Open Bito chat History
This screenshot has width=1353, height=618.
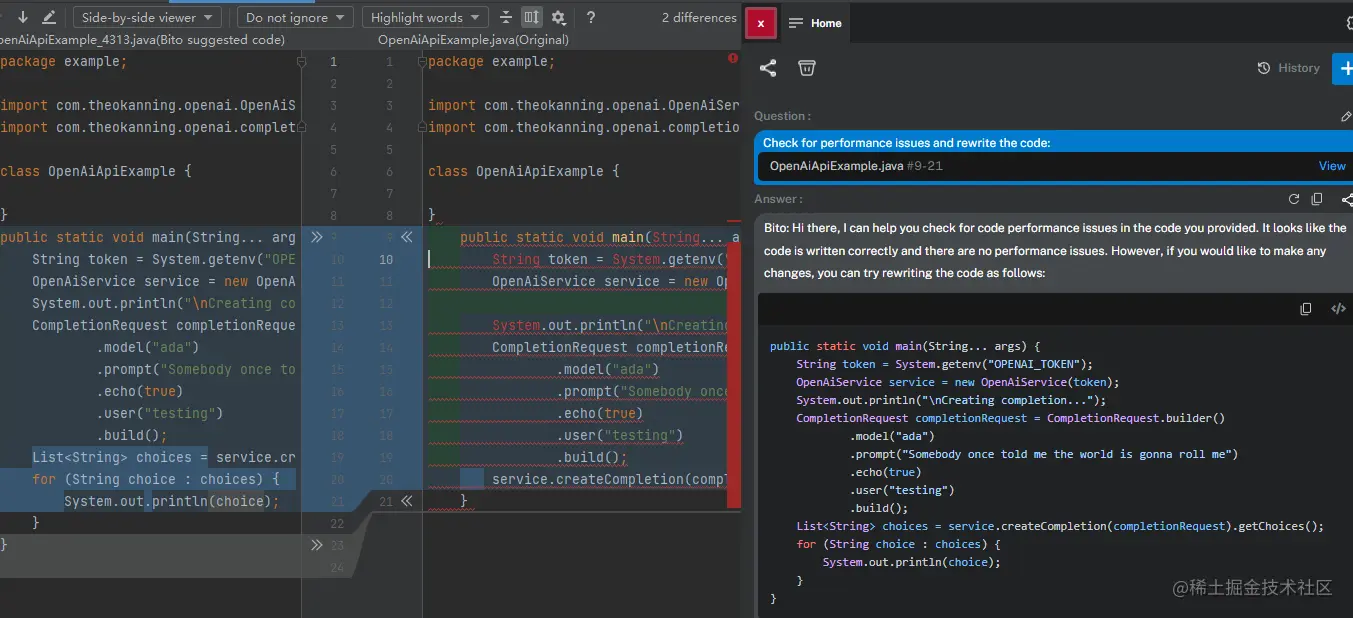(1288, 68)
